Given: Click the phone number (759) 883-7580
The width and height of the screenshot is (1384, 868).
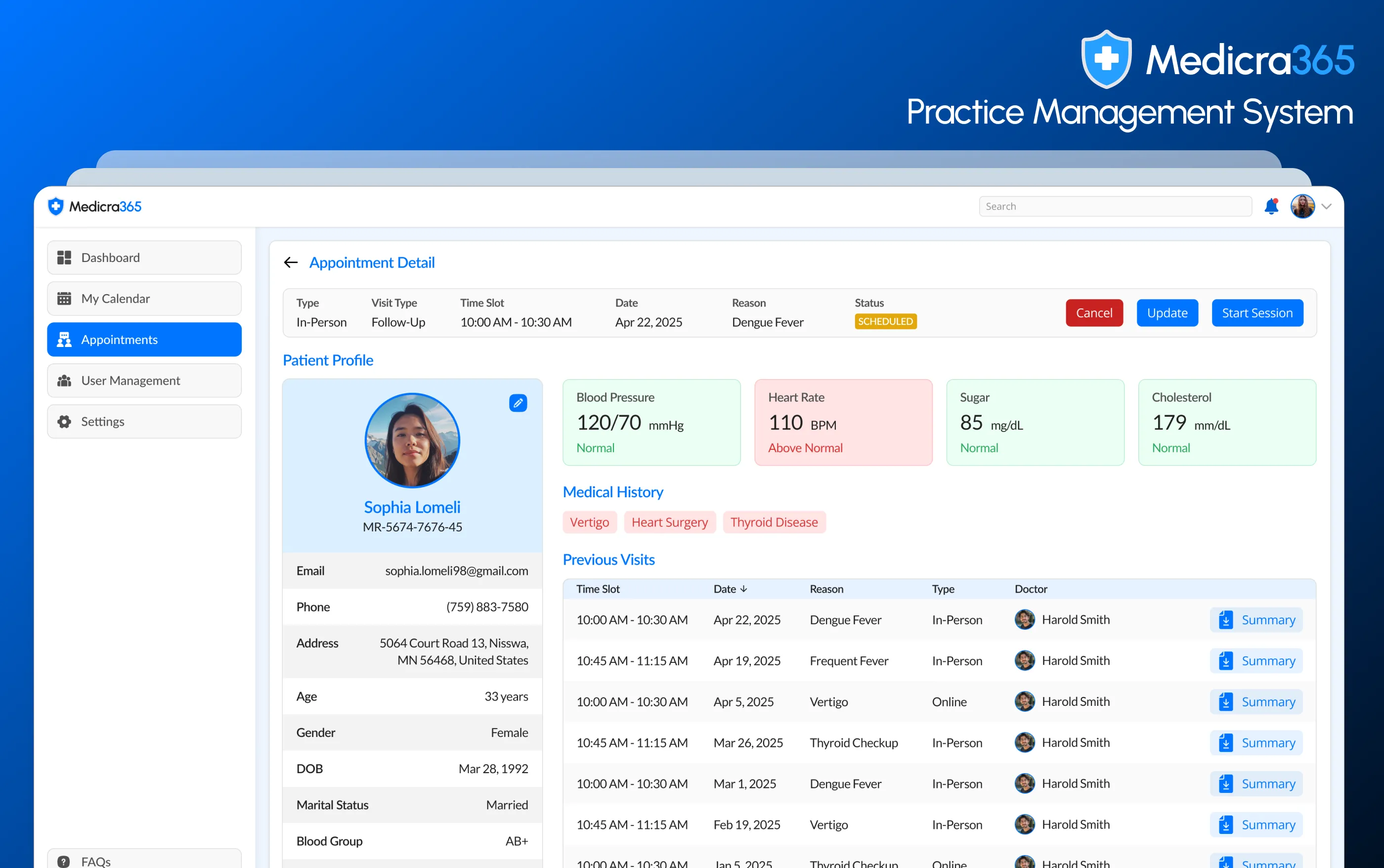Looking at the screenshot, I should [487, 607].
